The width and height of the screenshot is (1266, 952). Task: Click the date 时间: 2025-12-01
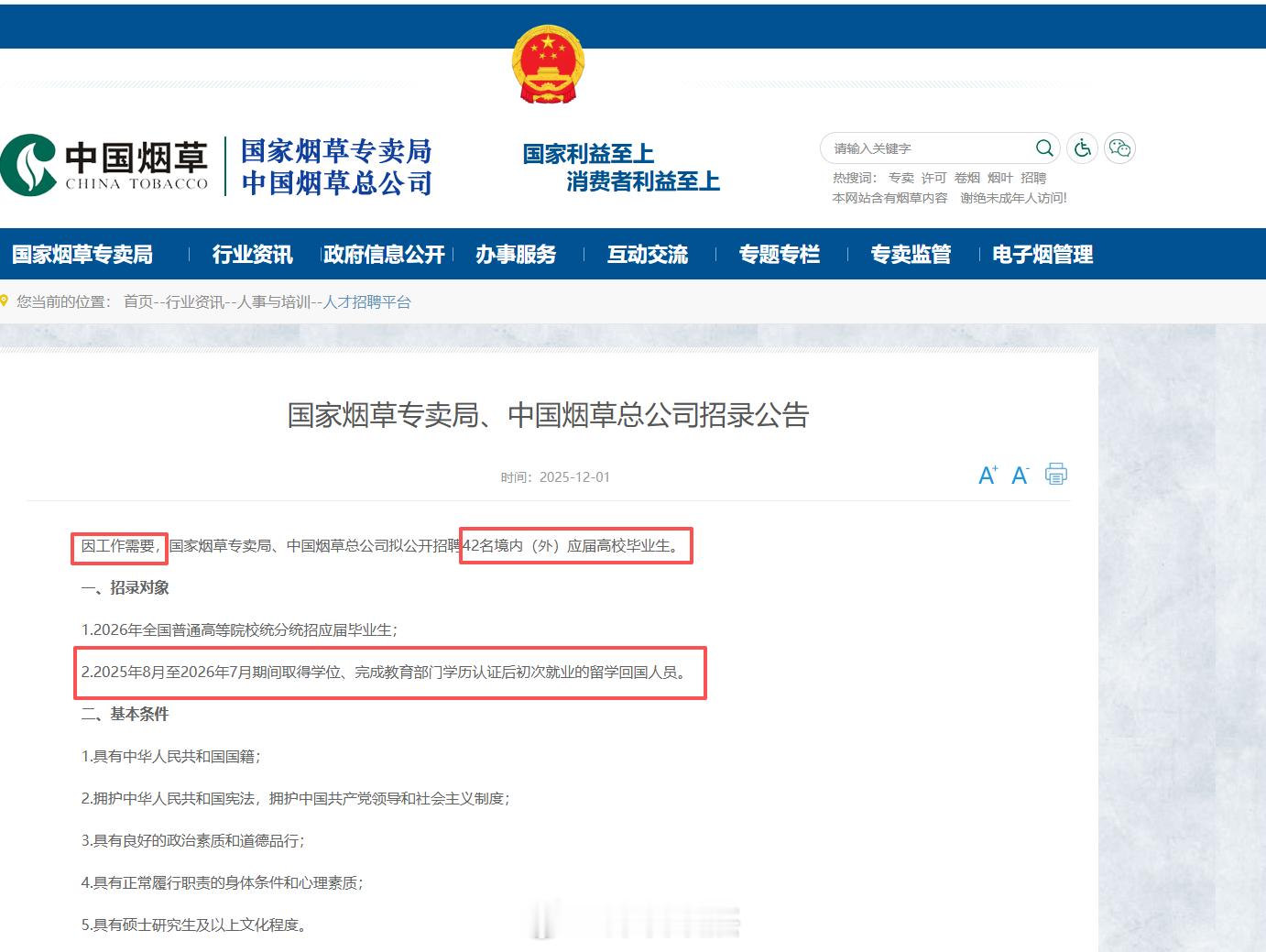click(x=555, y=477)
